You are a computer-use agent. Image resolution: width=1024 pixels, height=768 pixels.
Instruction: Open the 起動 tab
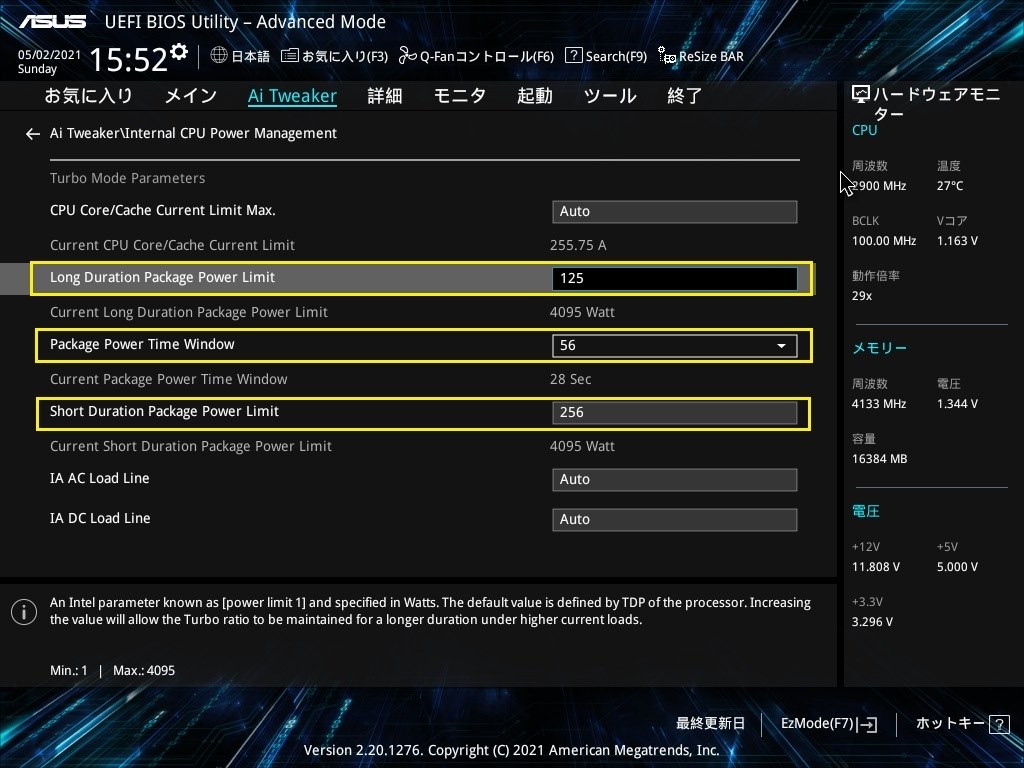point(535,96)
